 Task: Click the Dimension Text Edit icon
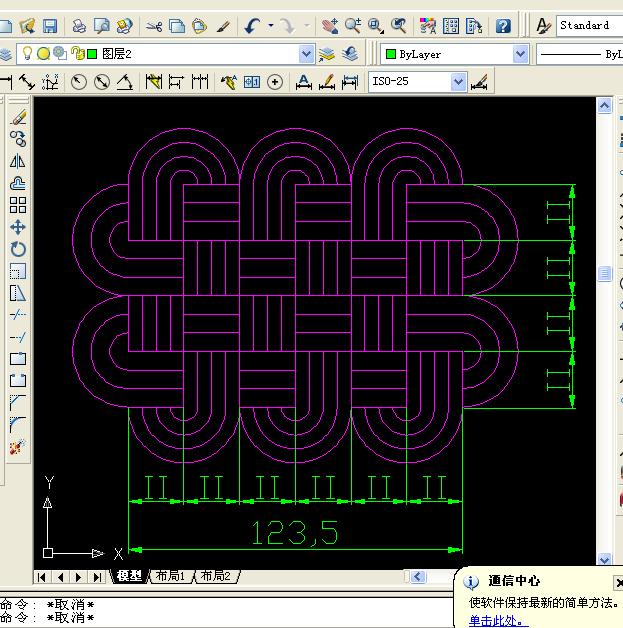327,82
